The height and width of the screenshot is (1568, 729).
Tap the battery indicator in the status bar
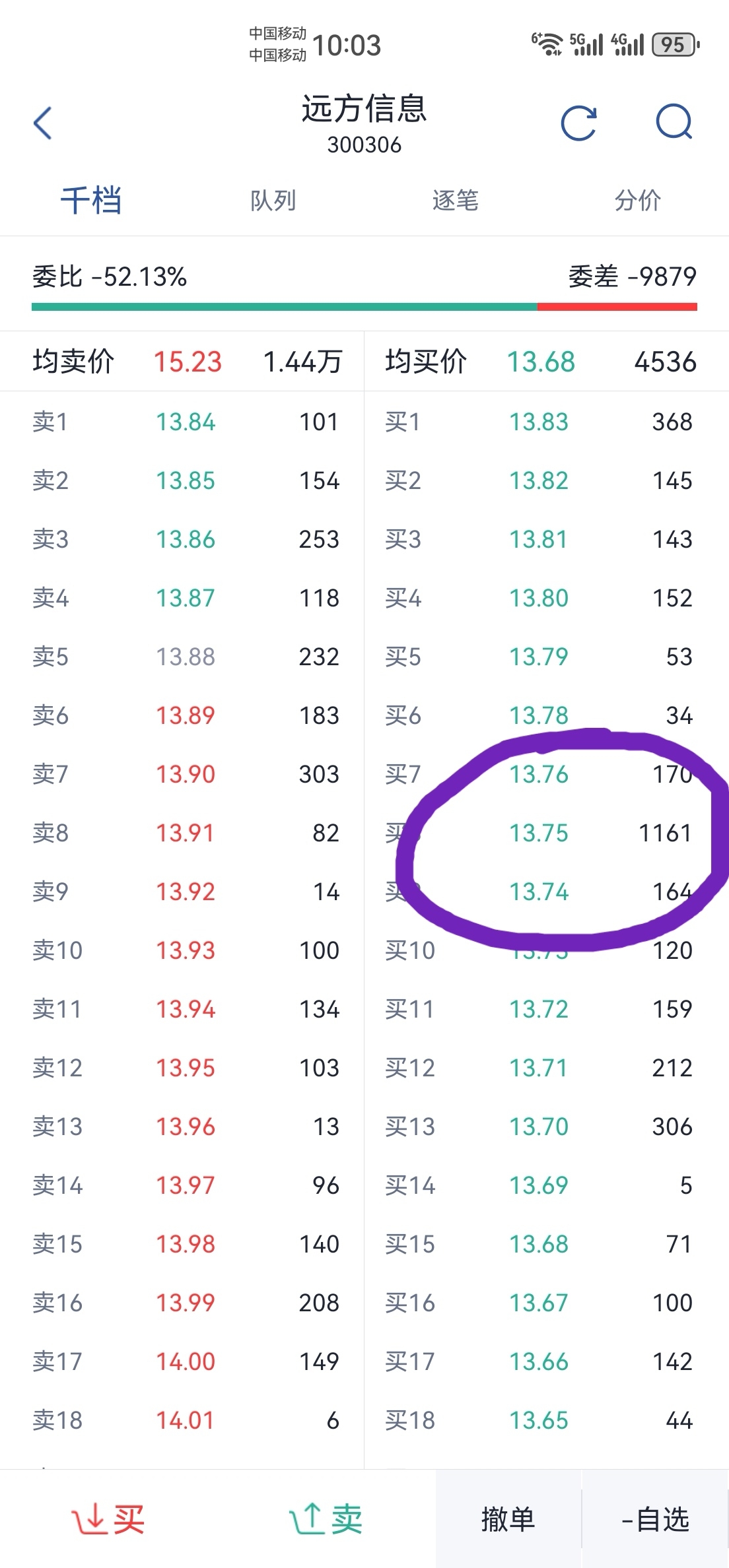coord(676,45)
